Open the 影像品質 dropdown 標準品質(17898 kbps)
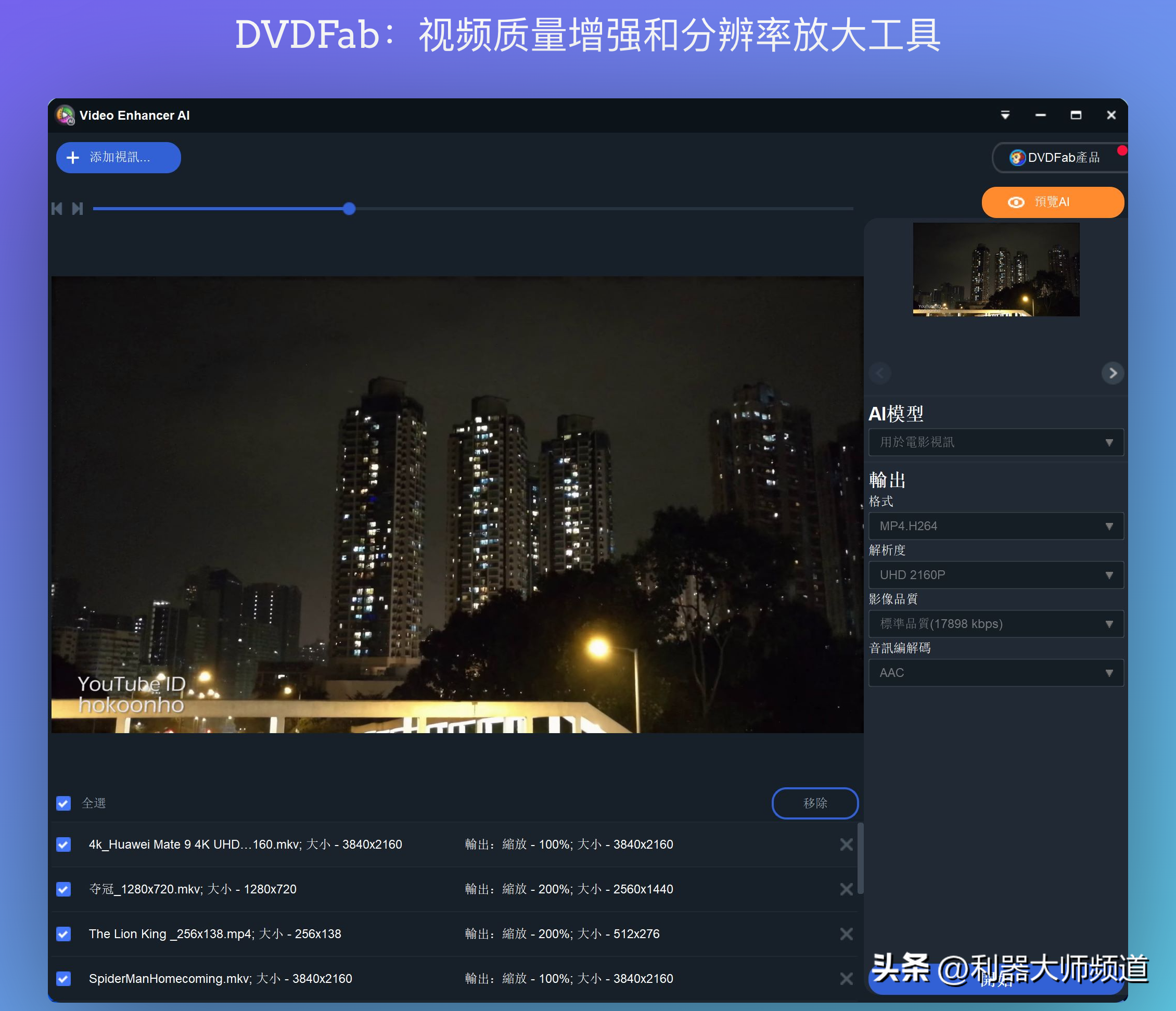1176x1011 pixels. (996, 624)
